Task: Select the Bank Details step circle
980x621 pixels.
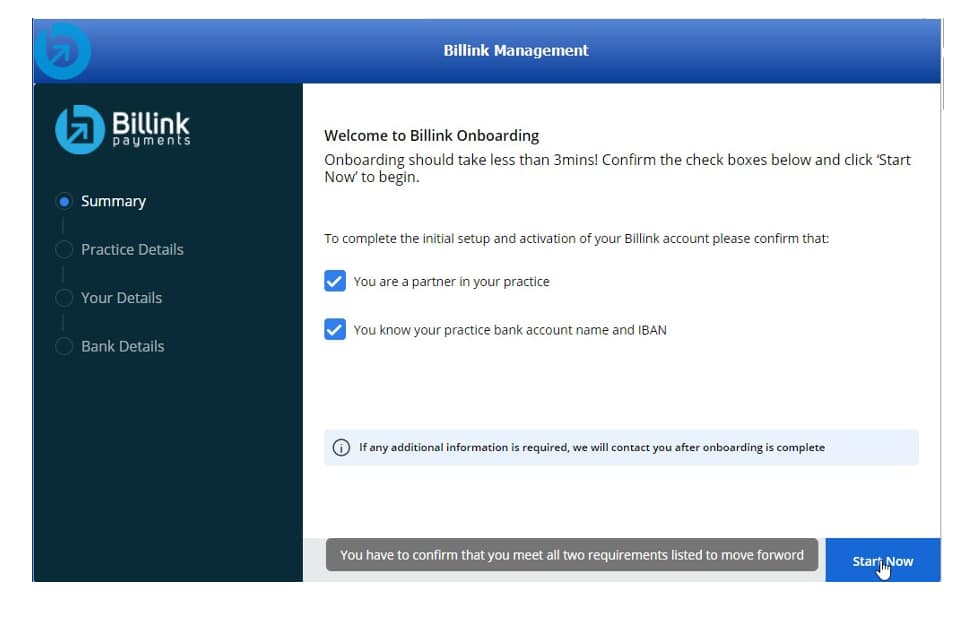Action: (65, 346)
